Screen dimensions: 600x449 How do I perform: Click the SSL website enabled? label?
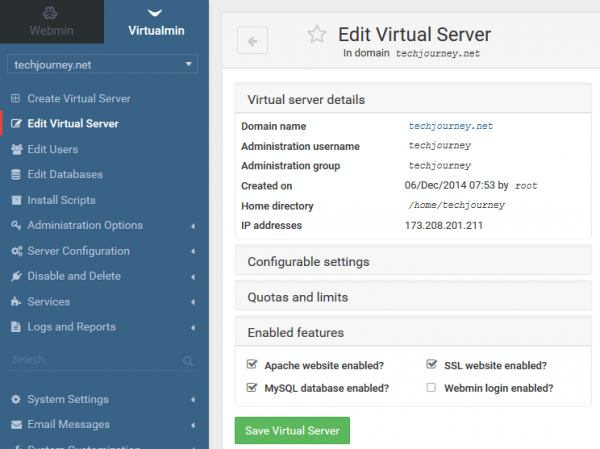tap(496, 366)
